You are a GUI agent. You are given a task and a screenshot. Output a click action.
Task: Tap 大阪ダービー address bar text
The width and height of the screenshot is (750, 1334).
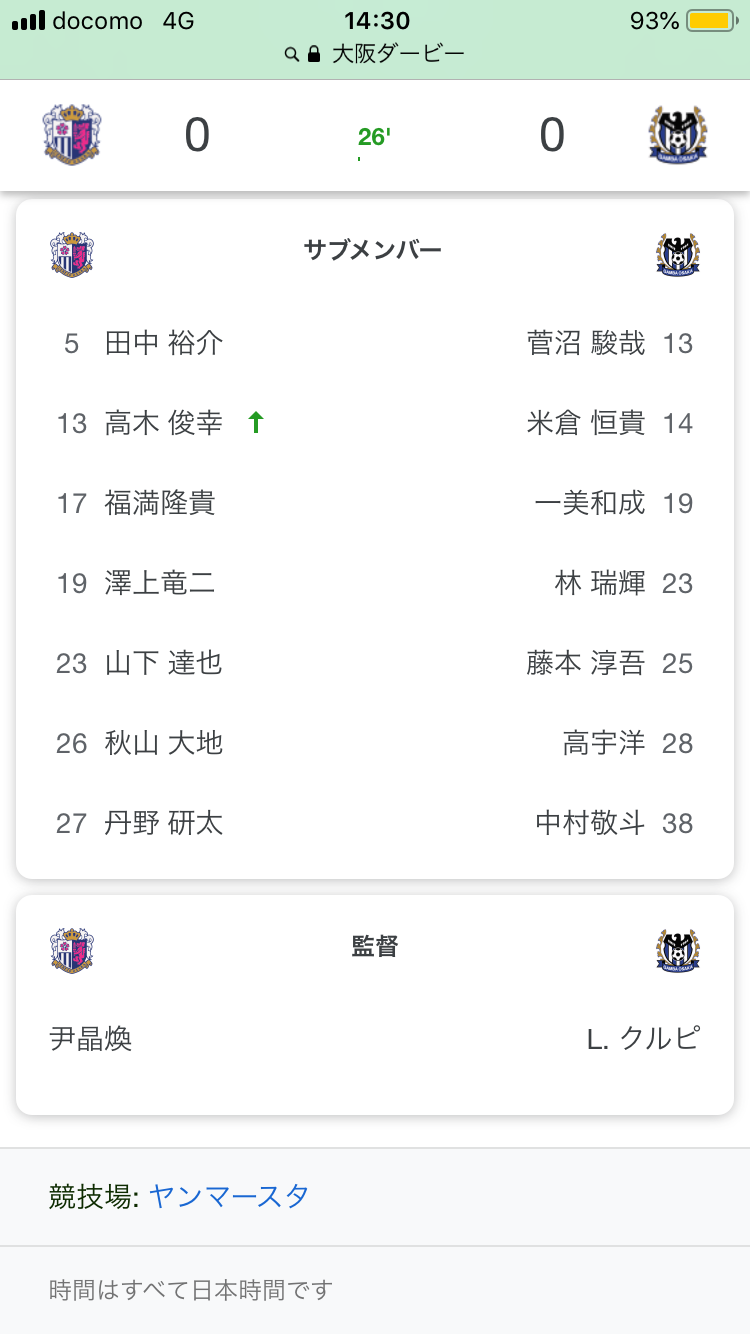tap(398, 54)
